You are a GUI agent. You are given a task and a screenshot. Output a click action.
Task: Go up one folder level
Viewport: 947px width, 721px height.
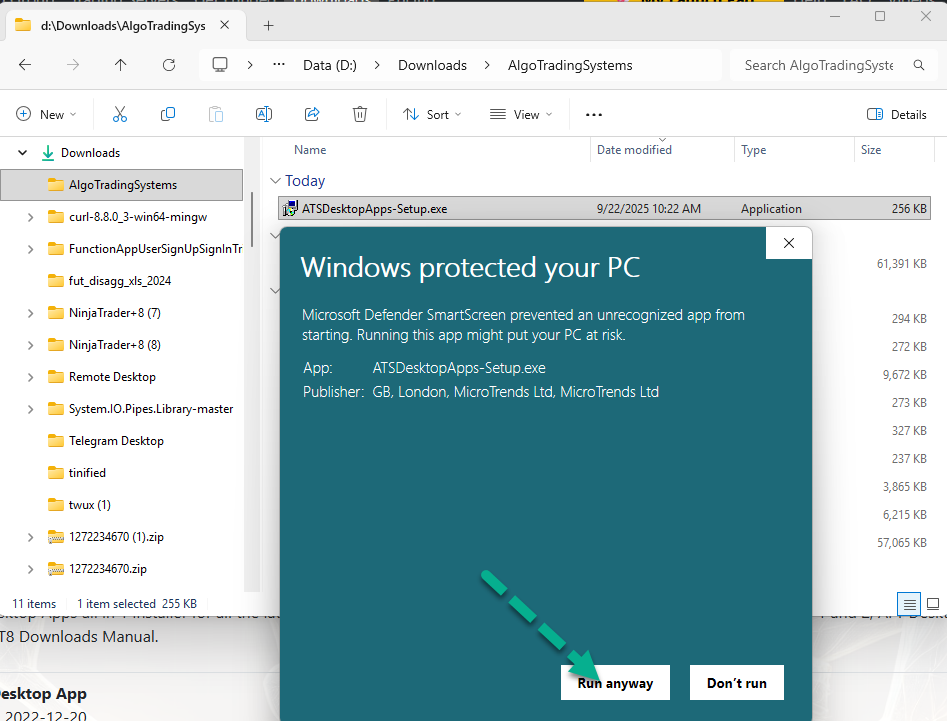click(121, 65)
